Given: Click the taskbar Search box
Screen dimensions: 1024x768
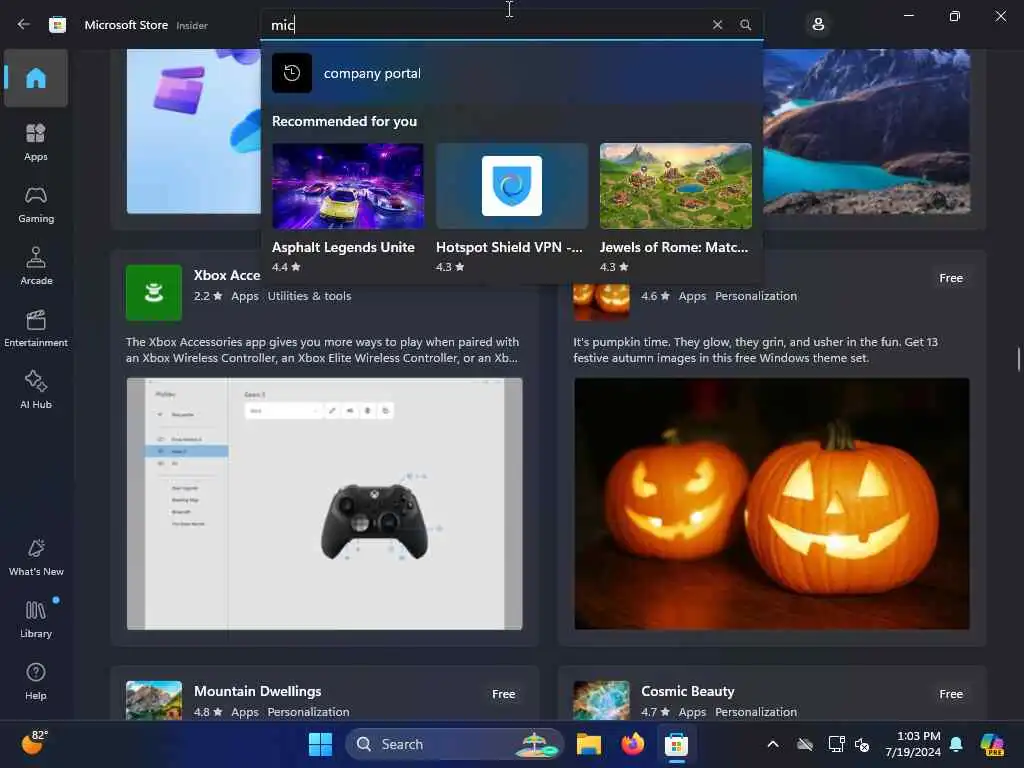Looking at the screenshot, I should pos(455,744).
